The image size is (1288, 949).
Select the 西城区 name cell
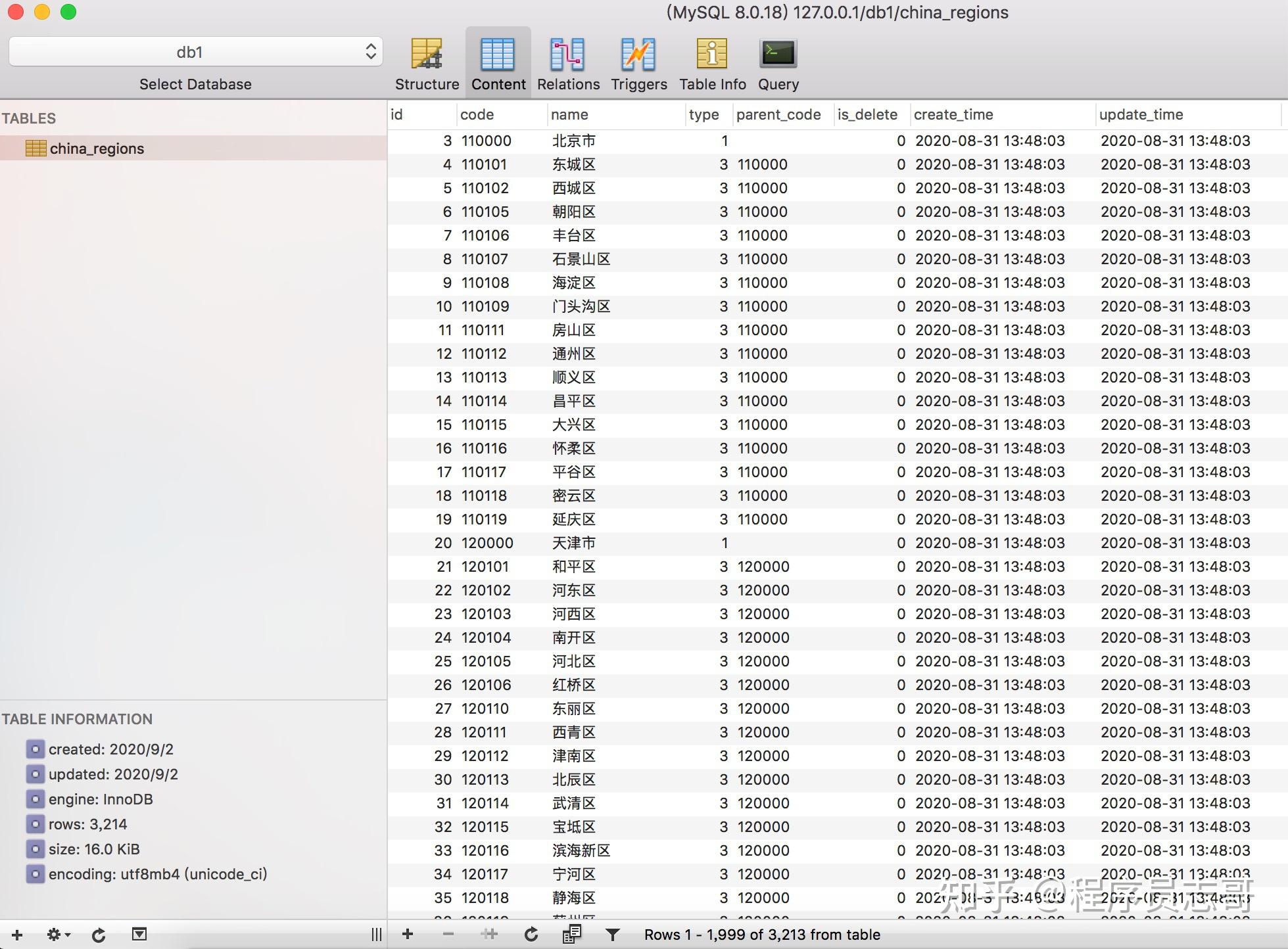tap(574, 188)
